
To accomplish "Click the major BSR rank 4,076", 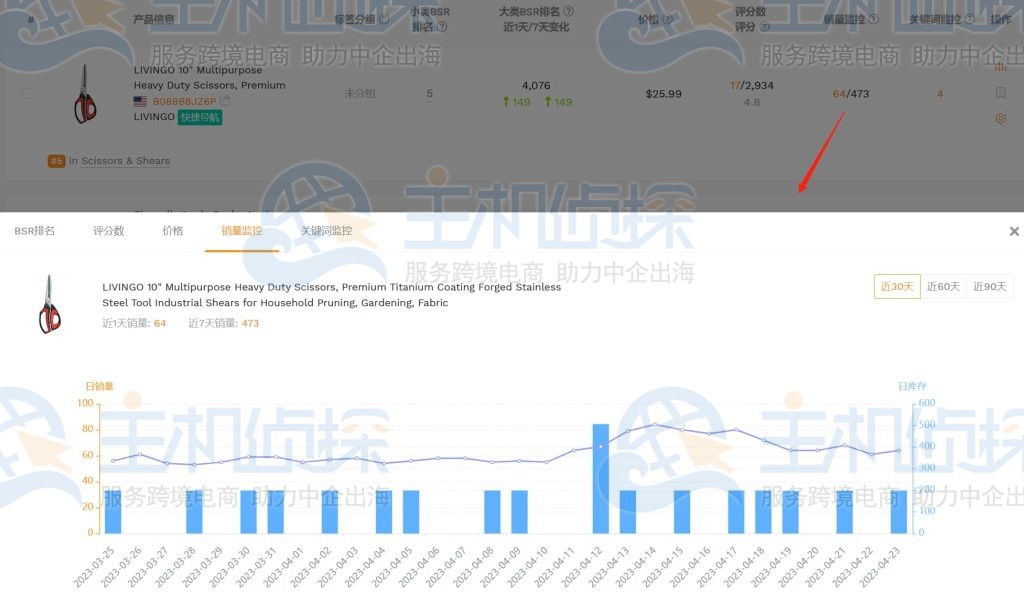I will [x=536, y=86].
